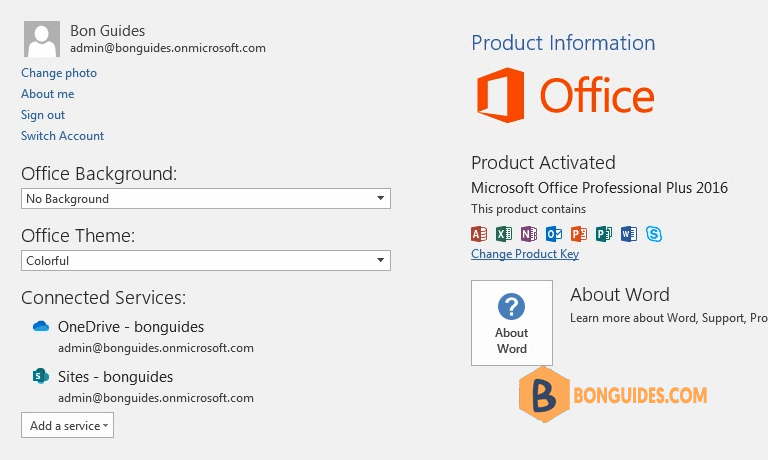Click the OneDrive cloud icon
Image resolution: width=768 pixels, height=460 pixels.
point(41,326)
